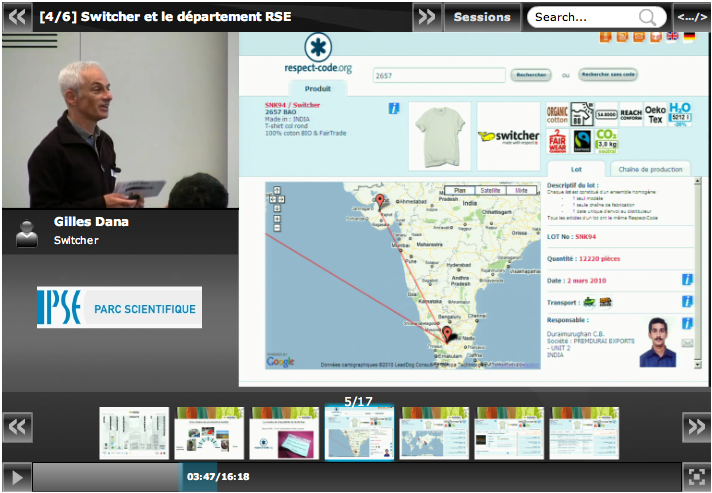Switch map to Plan view
The height and width of the screenshot is (493, 712).
click(460, 190)
